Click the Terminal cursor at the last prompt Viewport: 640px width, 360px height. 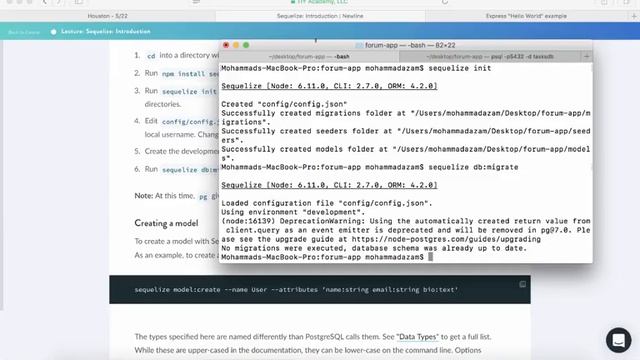[x=430, y=257]
